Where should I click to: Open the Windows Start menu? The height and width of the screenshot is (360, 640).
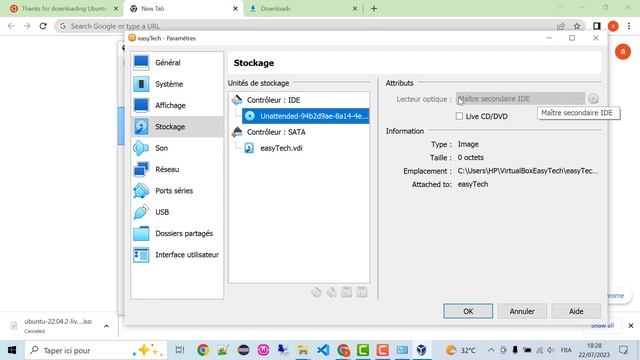click(x=12, y=350)
